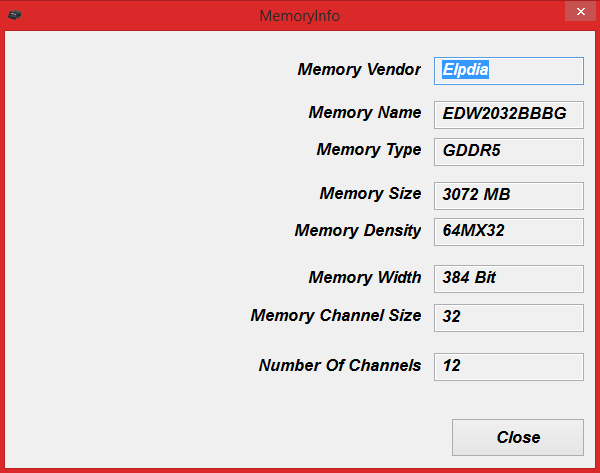Click the "Number Of Channels" label
The width and height of the screenshot is (600, 473).
(x=340, y=365)
